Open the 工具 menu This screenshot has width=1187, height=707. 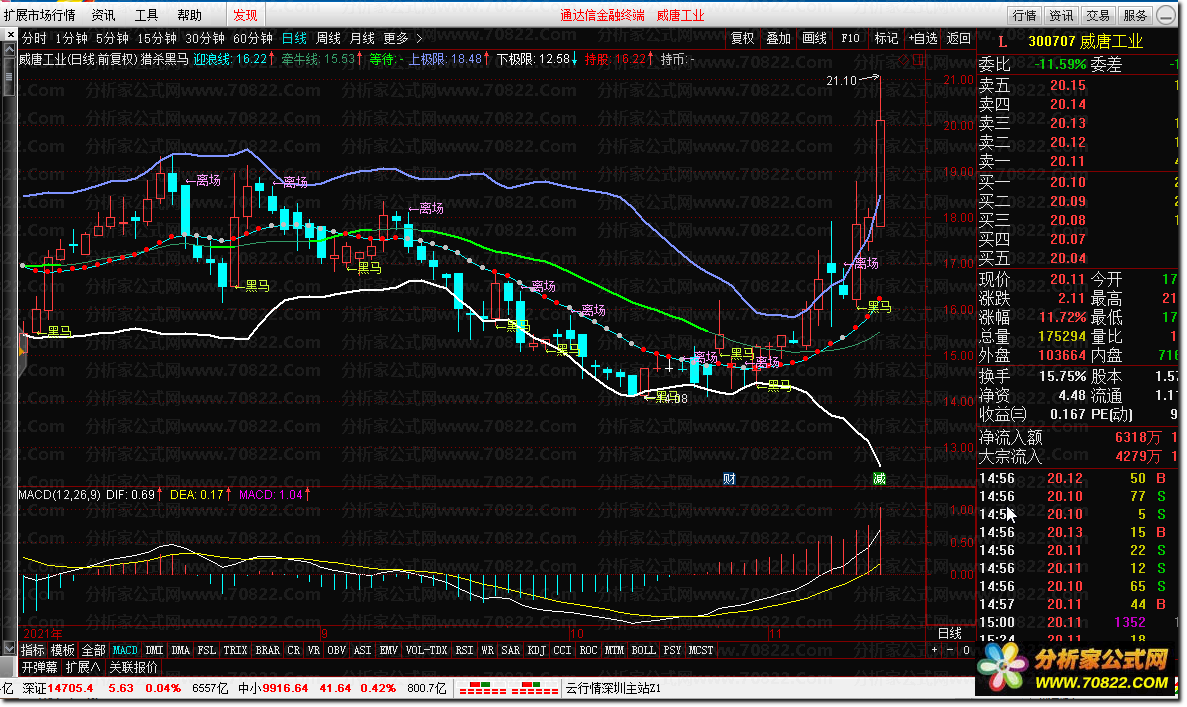[x=147, y=15]
